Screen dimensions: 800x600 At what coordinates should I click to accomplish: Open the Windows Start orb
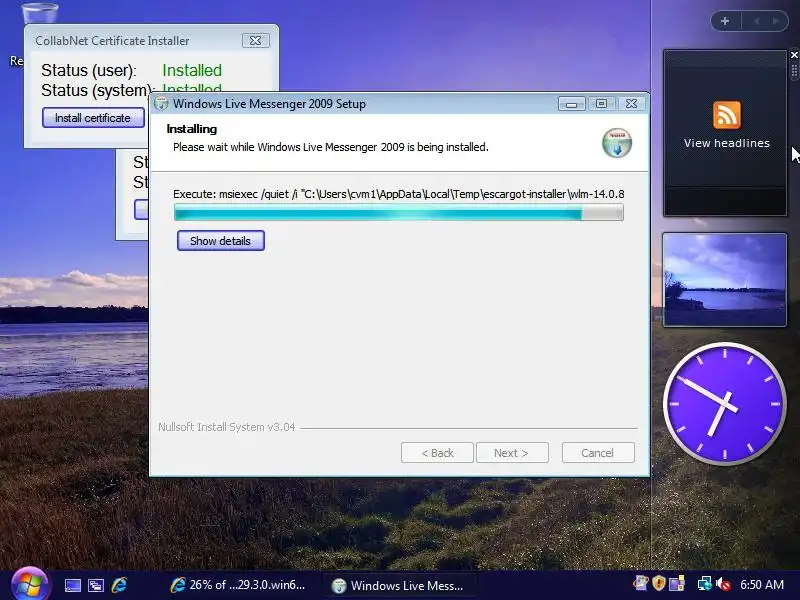pyautogui.click(x=30, y=585)
